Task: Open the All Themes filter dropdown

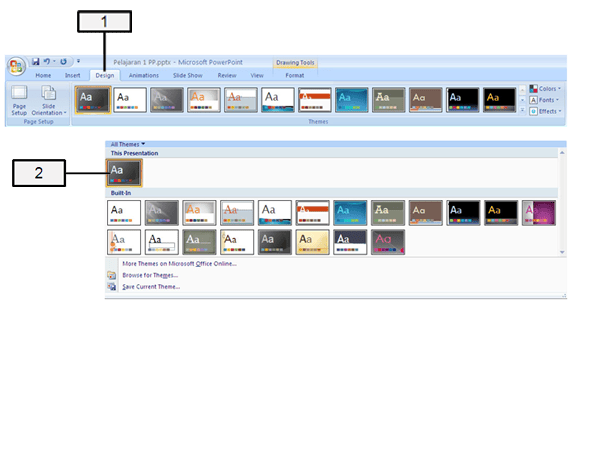Action: [128, 144]
